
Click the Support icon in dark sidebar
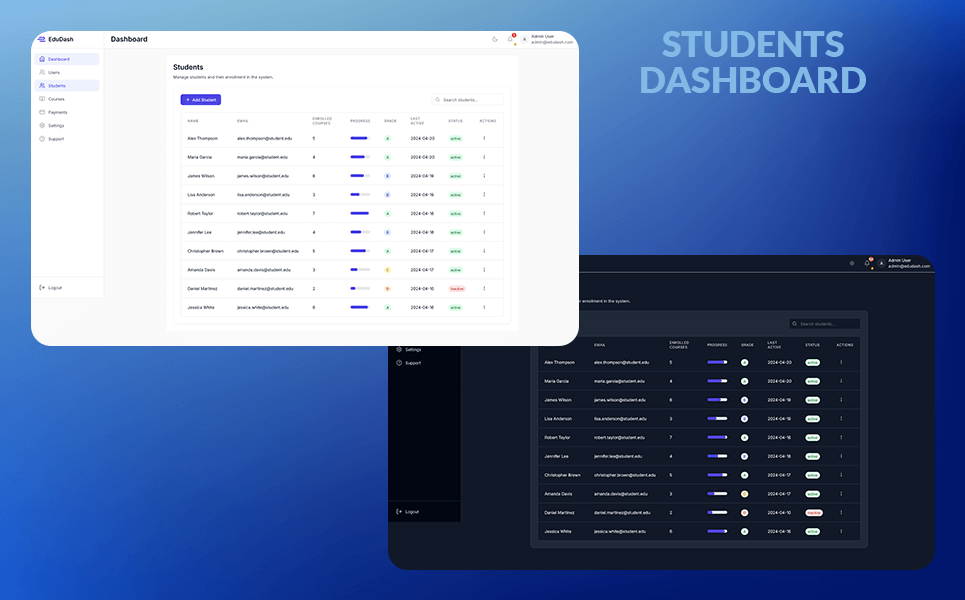399,363
